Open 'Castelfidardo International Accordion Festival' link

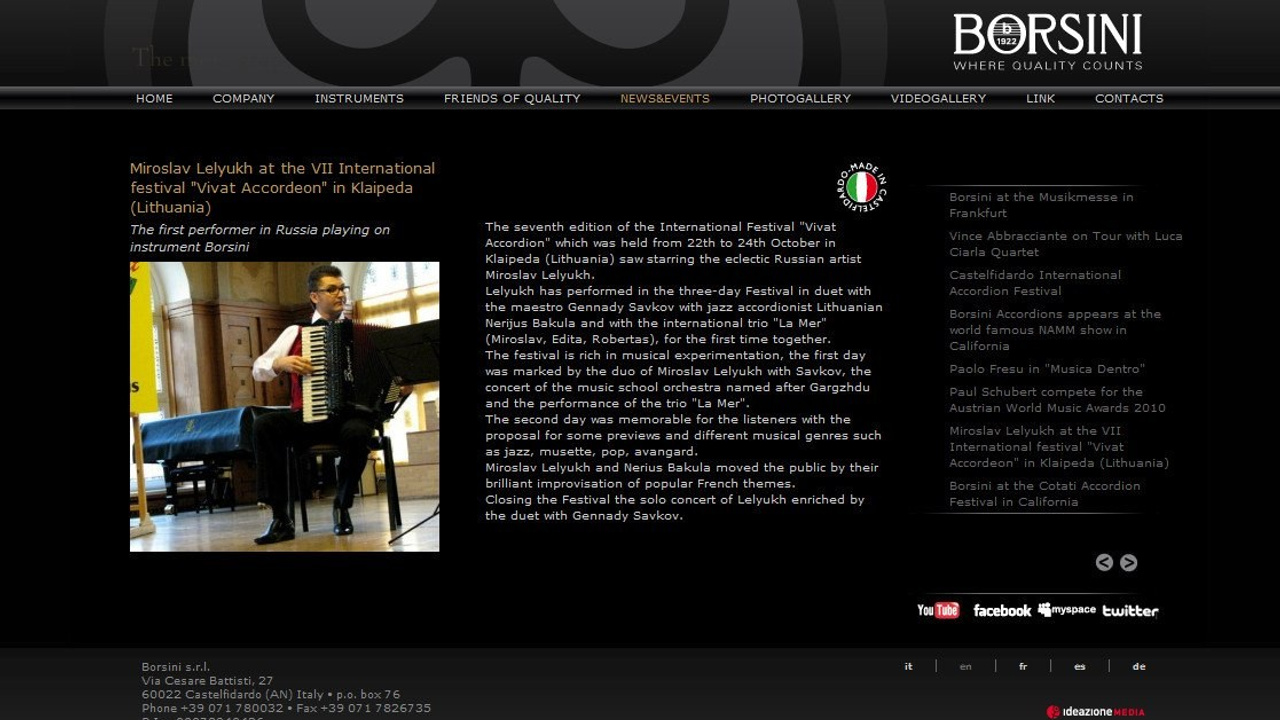pos(1035,283)
